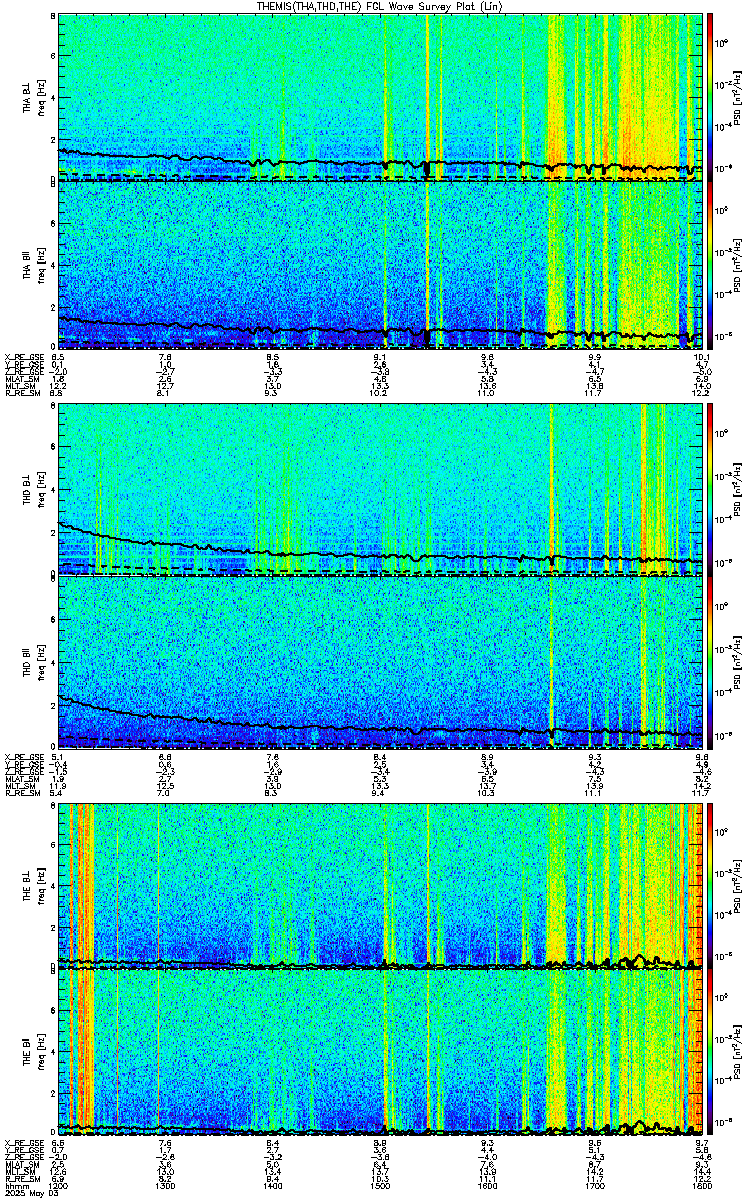Viewport: 750px width, 1200px height.
Task: Click the THE B-parallel panel axis label
Action: tap(28, 1052)
